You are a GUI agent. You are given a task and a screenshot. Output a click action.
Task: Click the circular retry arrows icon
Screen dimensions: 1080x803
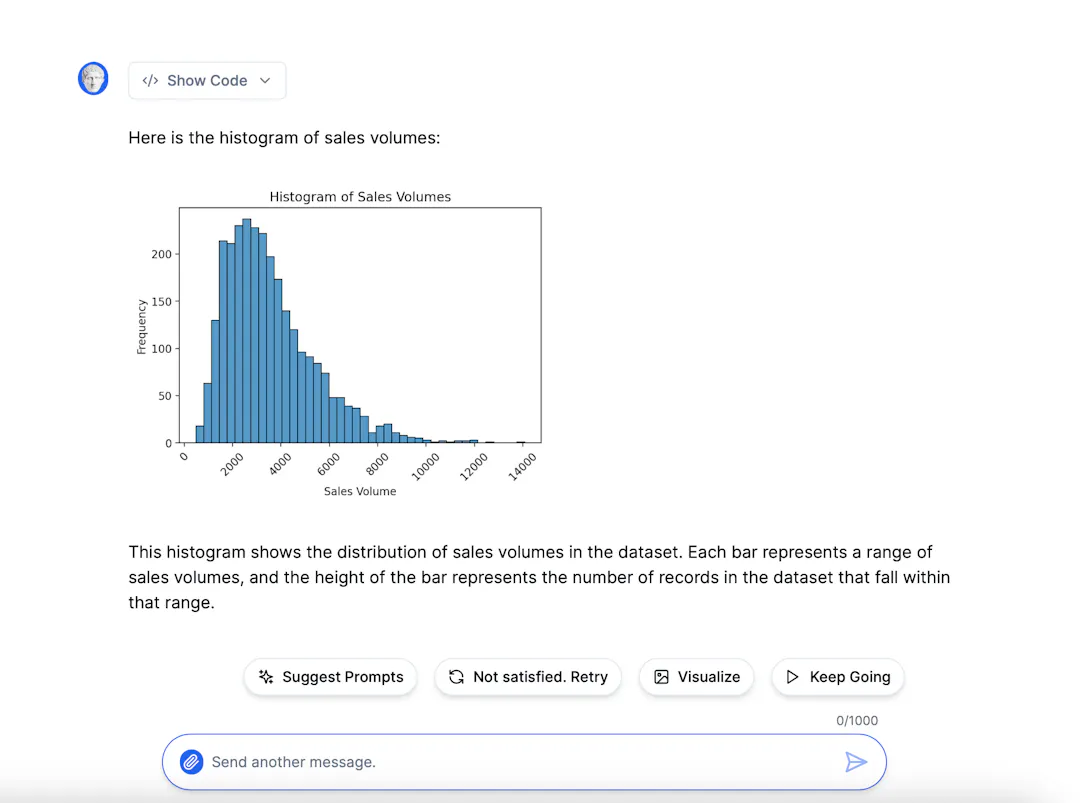click(x=456, y=677)
